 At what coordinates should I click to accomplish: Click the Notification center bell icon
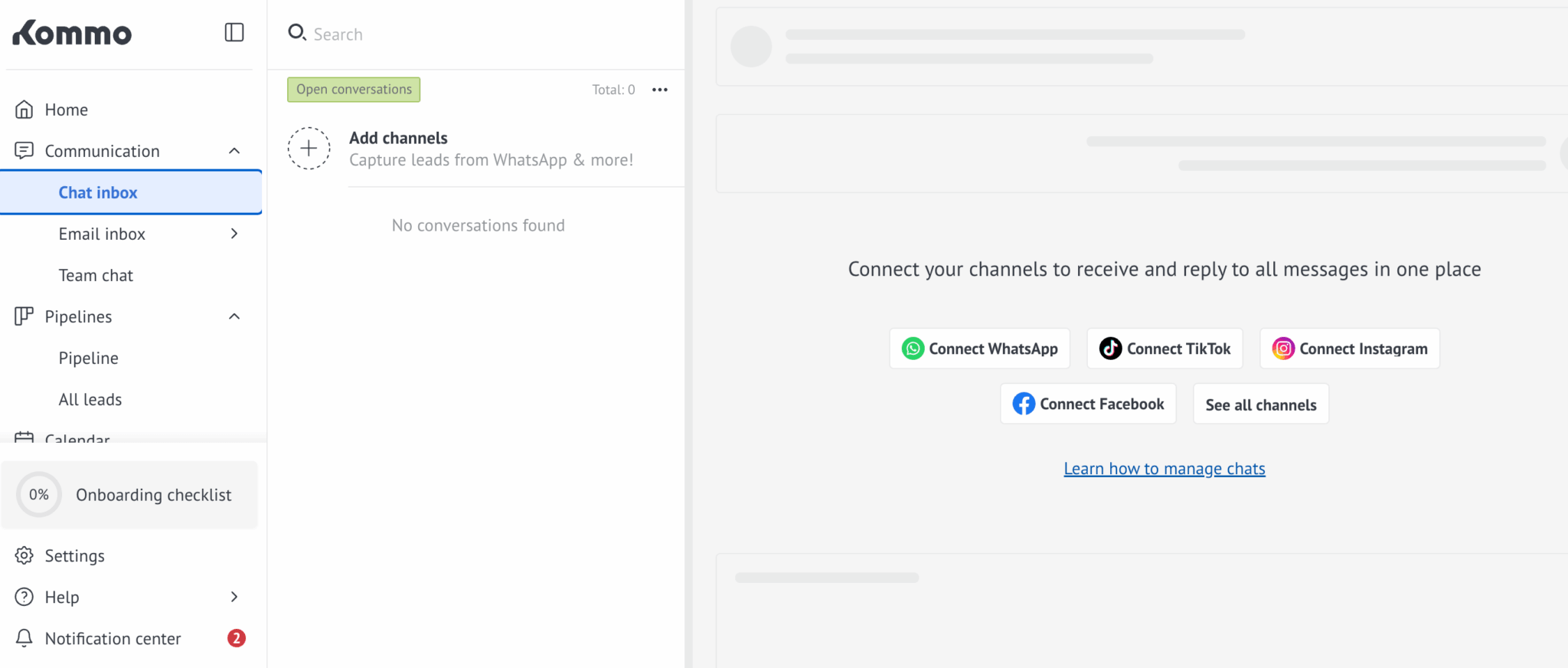tap(24, 638)
